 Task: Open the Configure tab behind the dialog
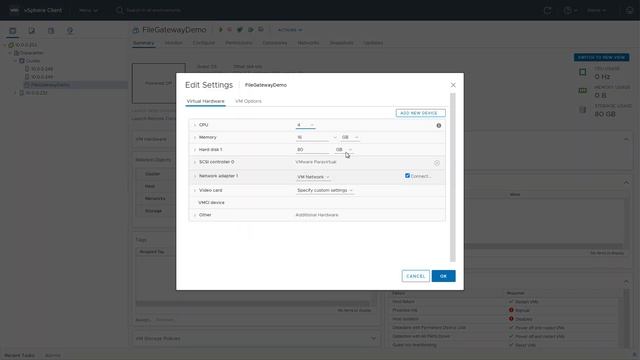(204, 43)
